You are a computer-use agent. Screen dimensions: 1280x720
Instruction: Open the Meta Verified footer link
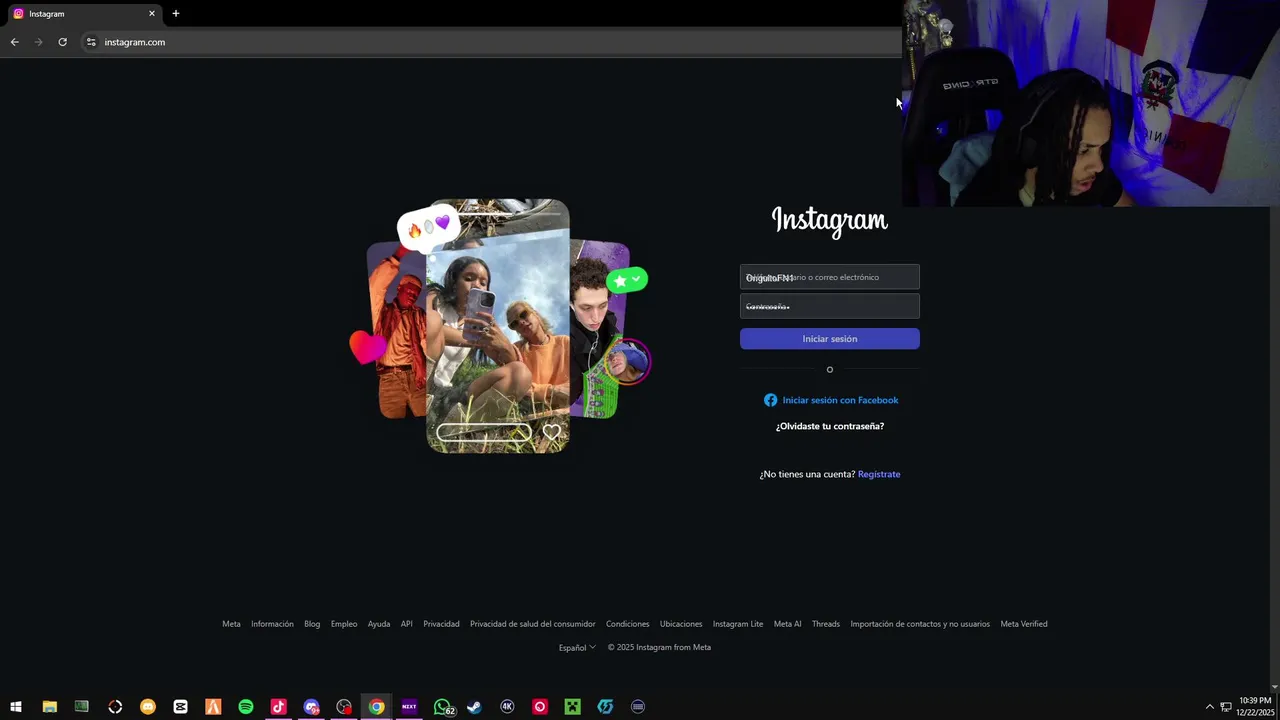pyautogui.click(x=1024, y=624)
